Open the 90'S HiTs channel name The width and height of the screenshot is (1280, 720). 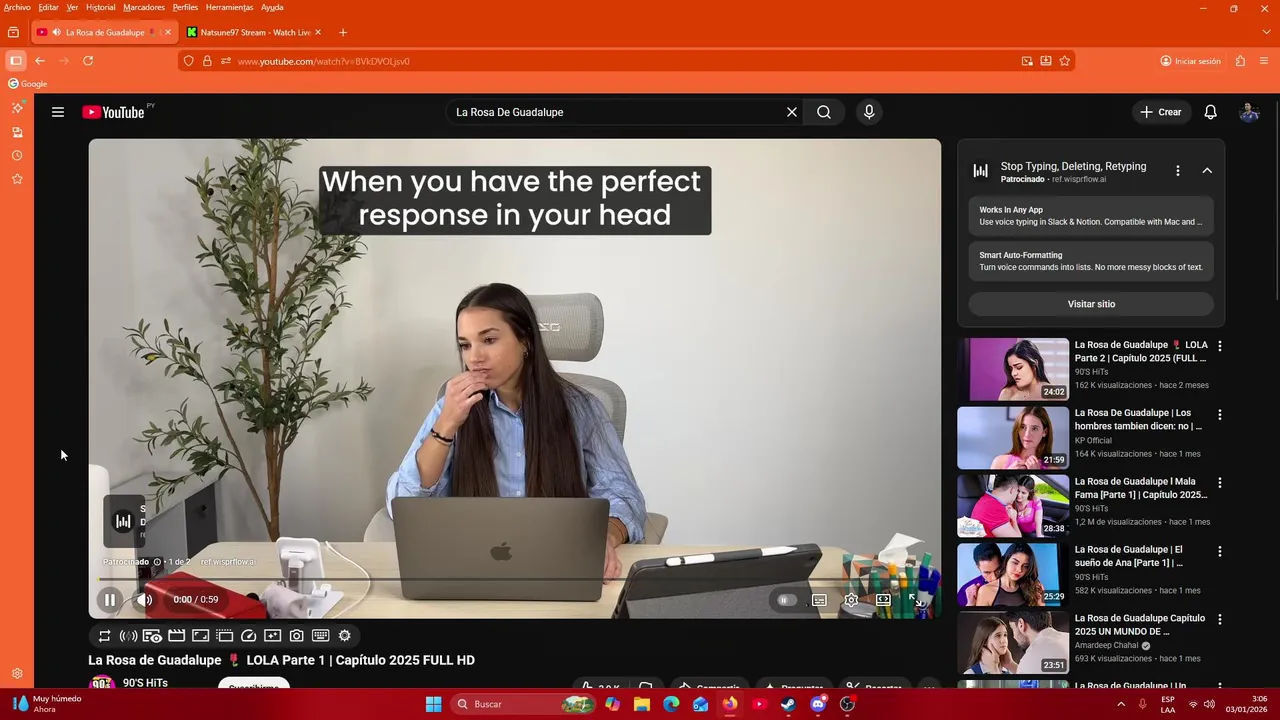[145, 683]
